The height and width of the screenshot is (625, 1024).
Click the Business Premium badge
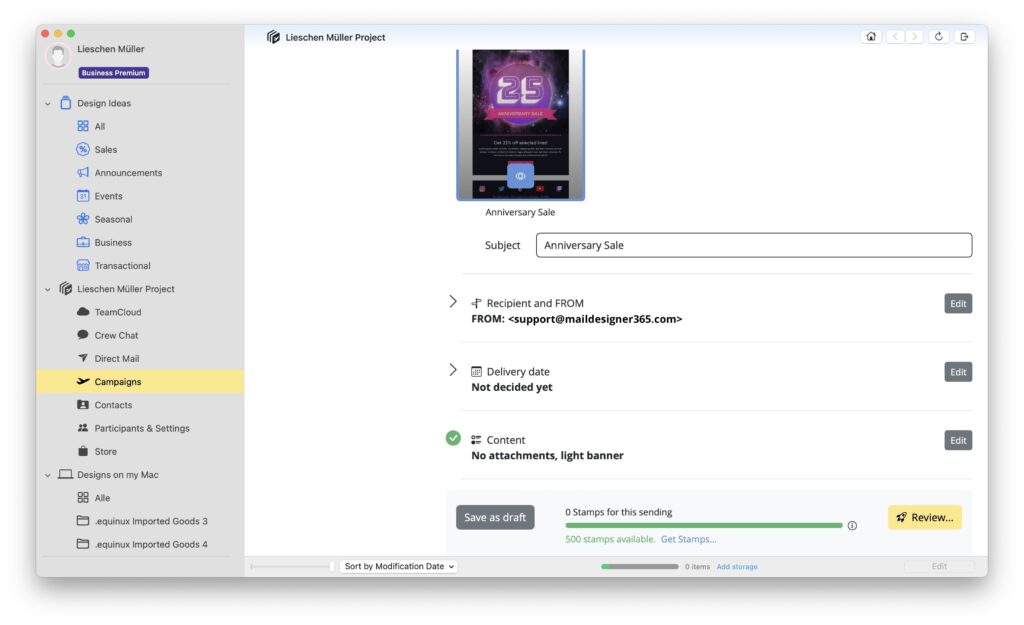click(114, 72)
